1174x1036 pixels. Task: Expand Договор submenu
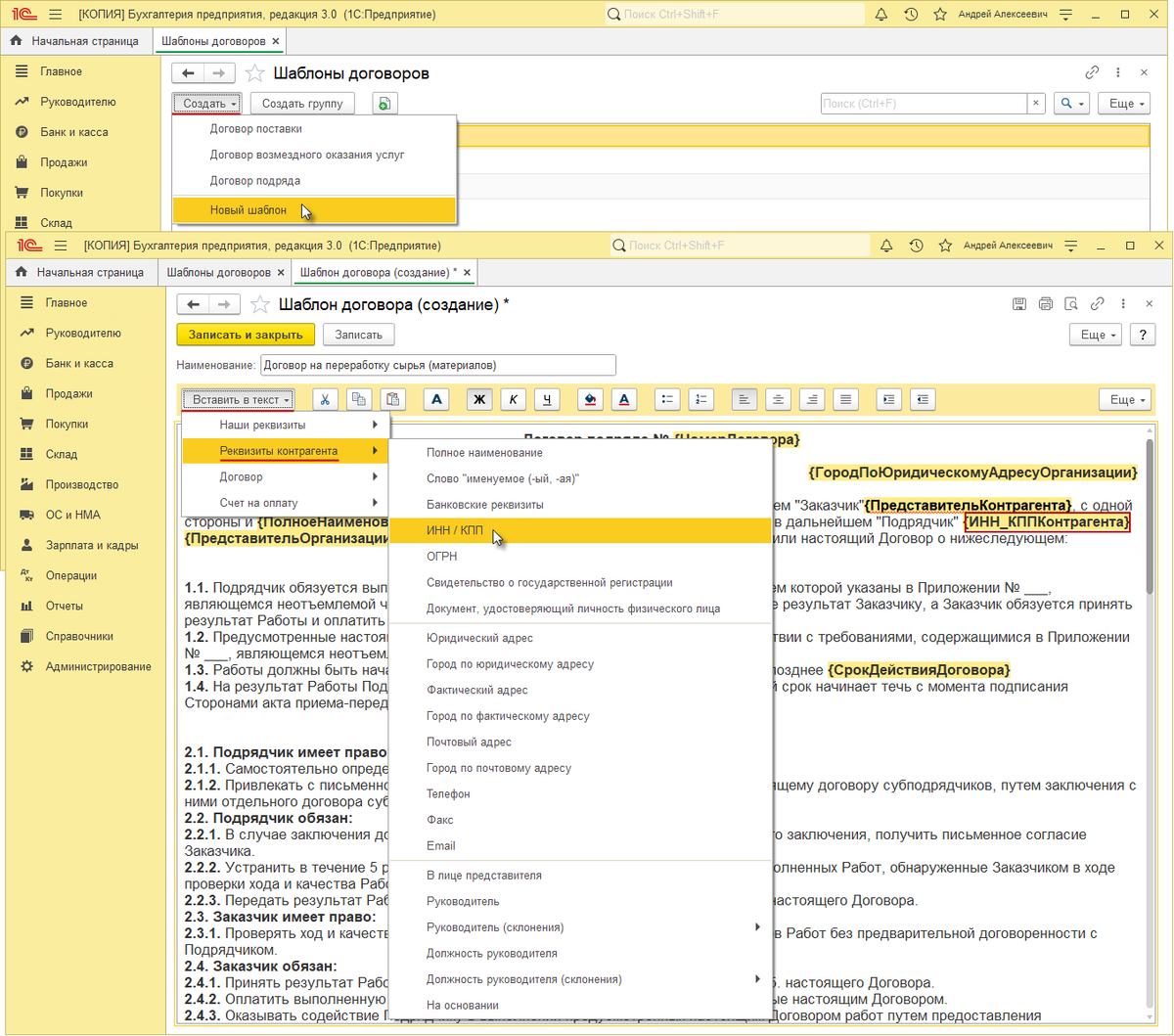click(286, 477)
